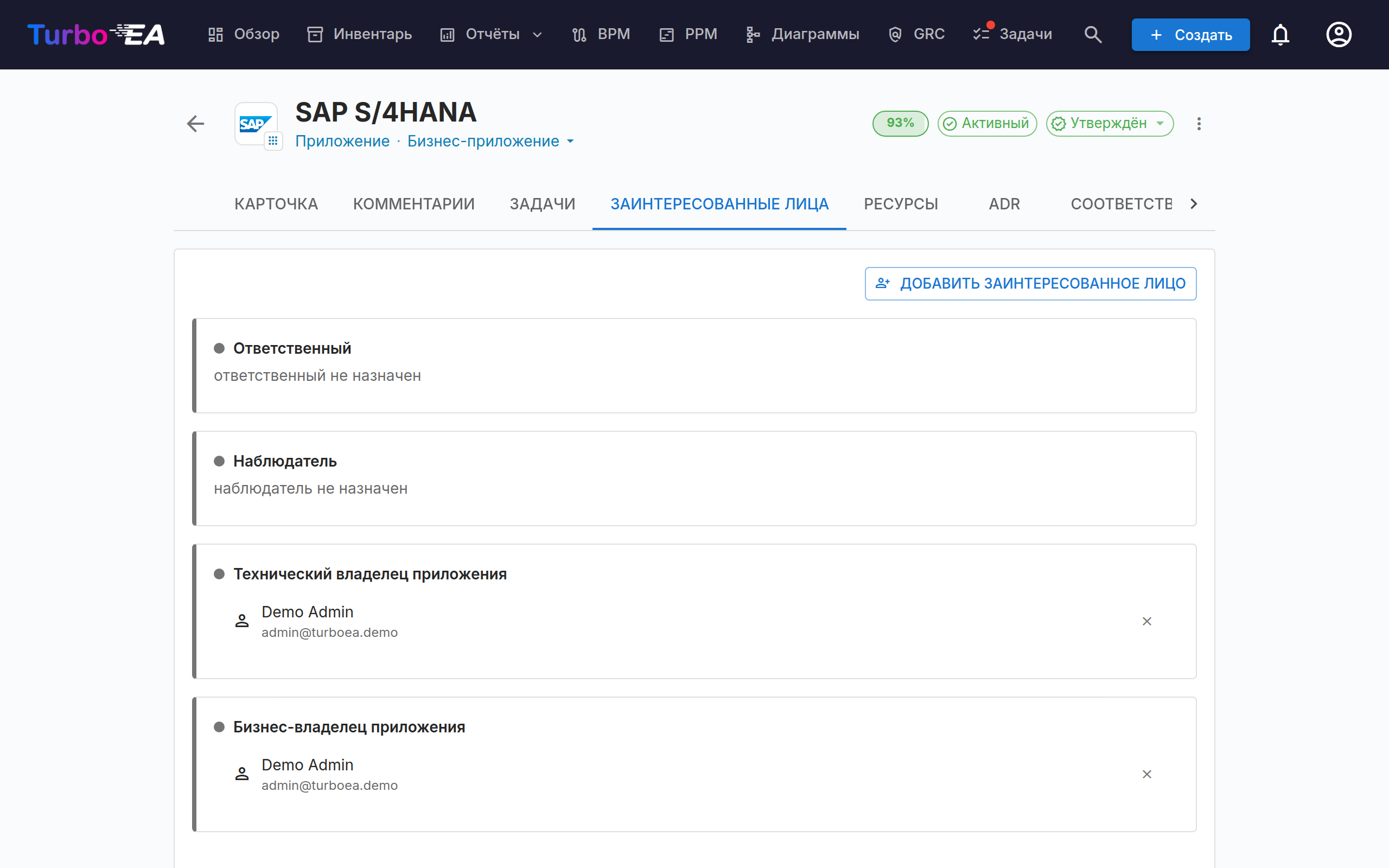The width and height of the screenshot is (1389, 868).
Task: Click the person icon under Бизнес-владелец приложения
Action: click(242, 775)
